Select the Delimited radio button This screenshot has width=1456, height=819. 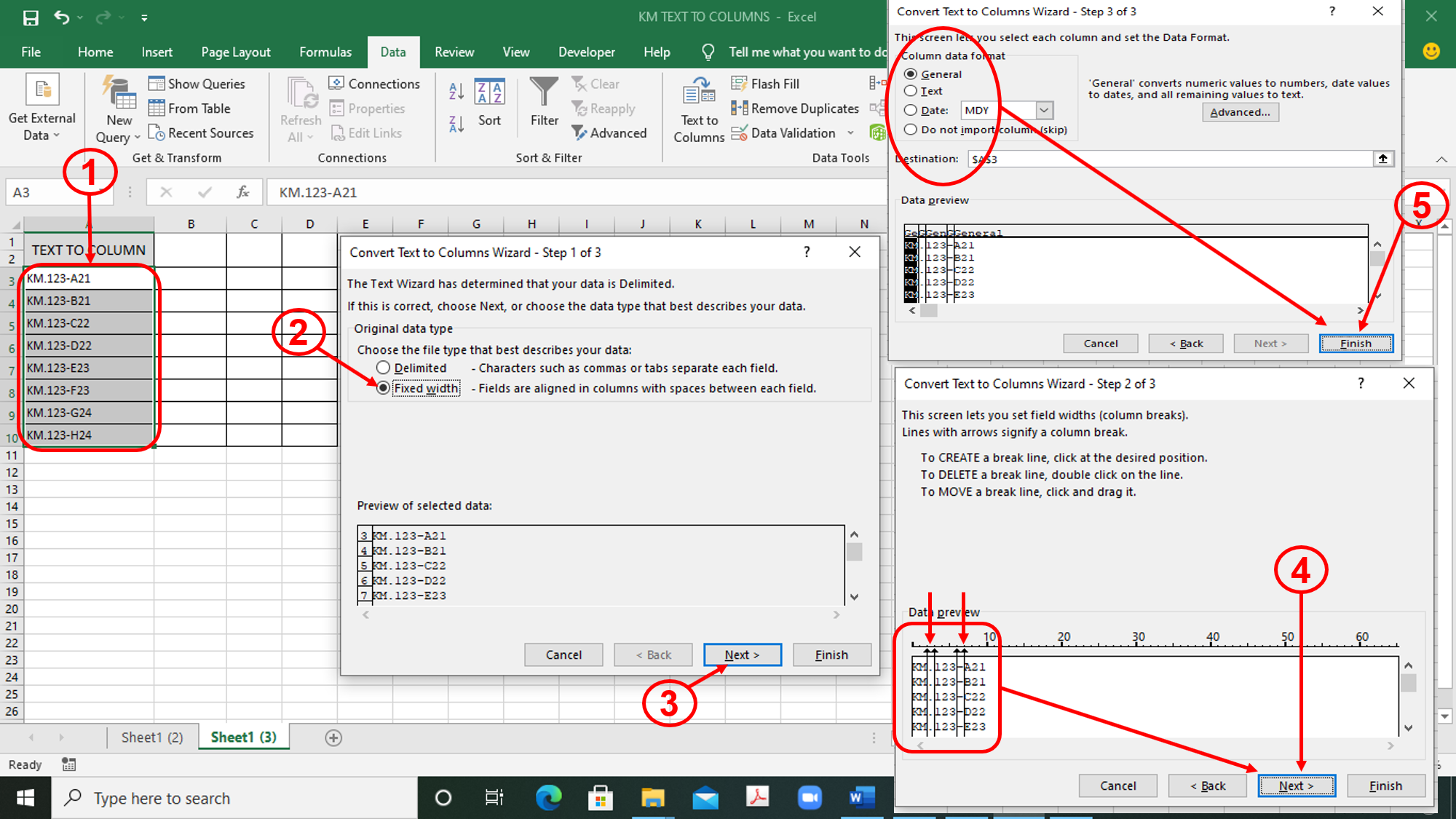384,368
